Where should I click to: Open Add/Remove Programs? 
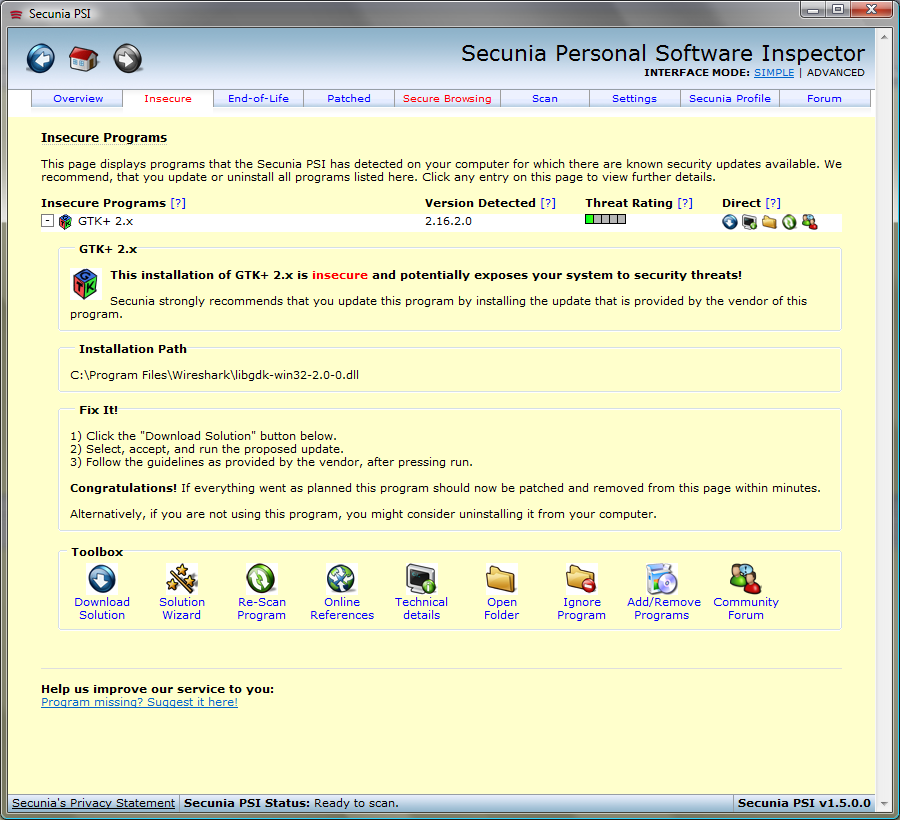pyautogui.click(x=661, y=579)
